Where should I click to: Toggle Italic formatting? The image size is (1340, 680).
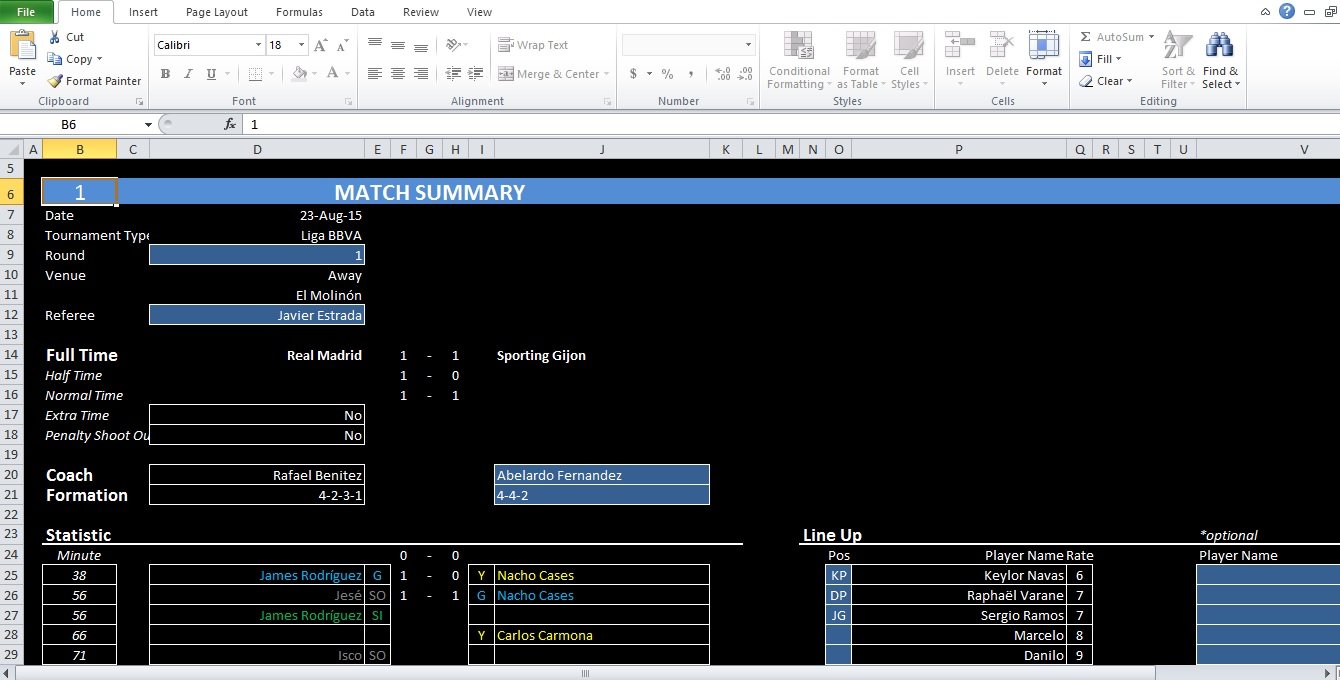click(x=188, y=74)
